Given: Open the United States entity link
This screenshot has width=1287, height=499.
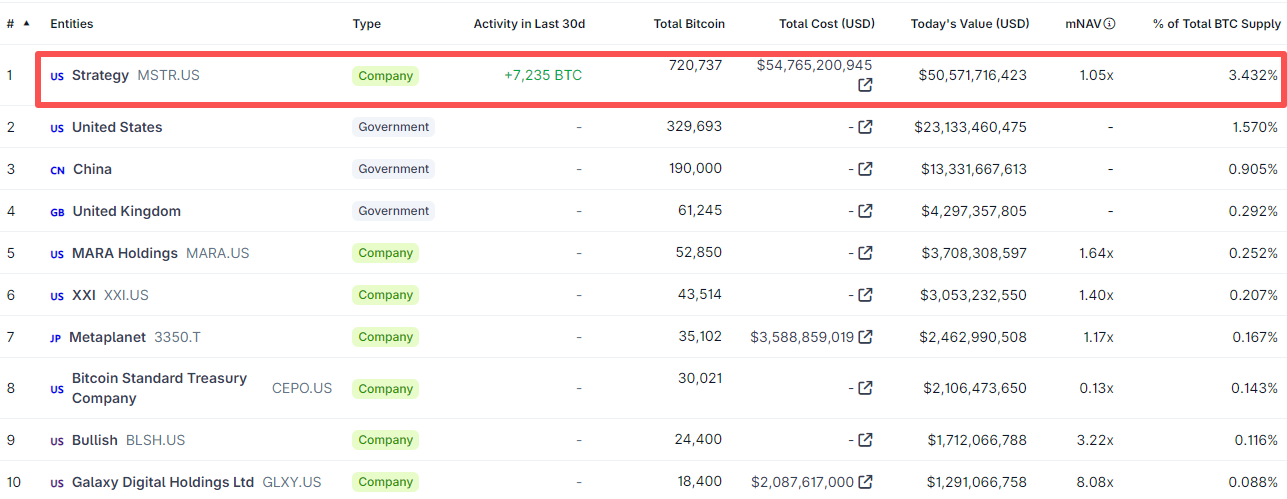Looking at the screenshot, I should tap(117, 127).
